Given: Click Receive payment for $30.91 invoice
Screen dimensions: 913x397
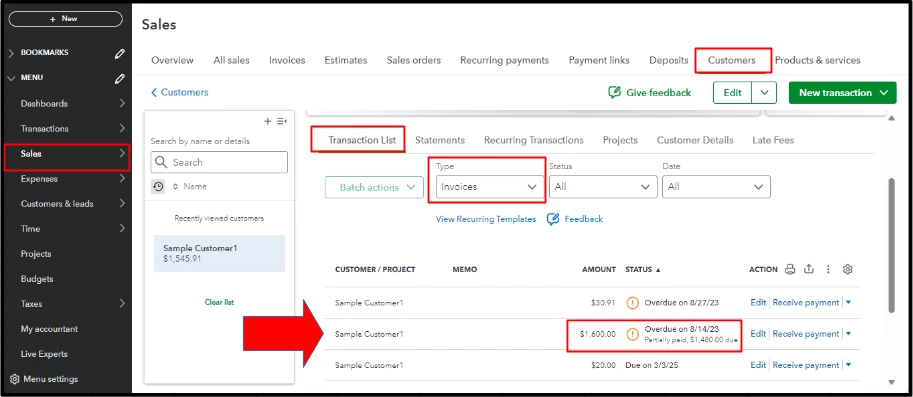Looking at the screenshot, I should click(x=806, y=303).
